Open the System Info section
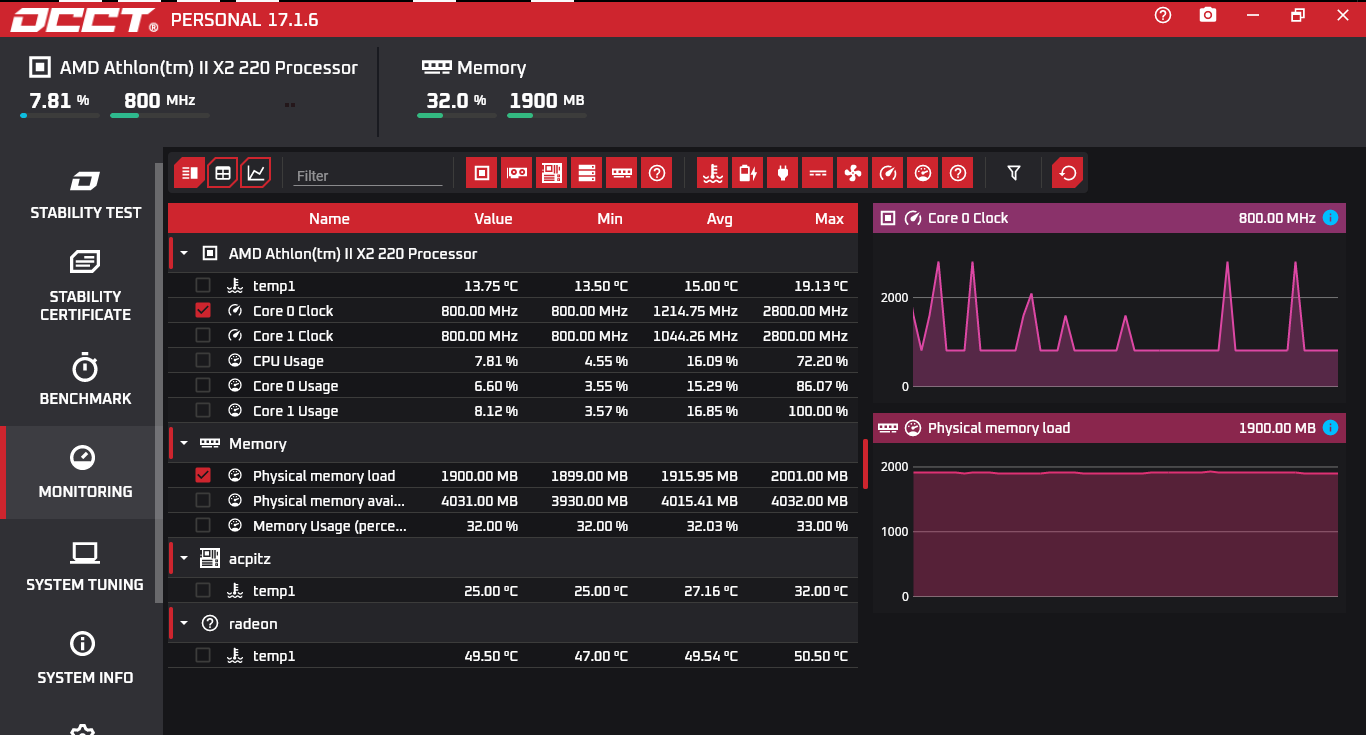 (x=85, y=658)
